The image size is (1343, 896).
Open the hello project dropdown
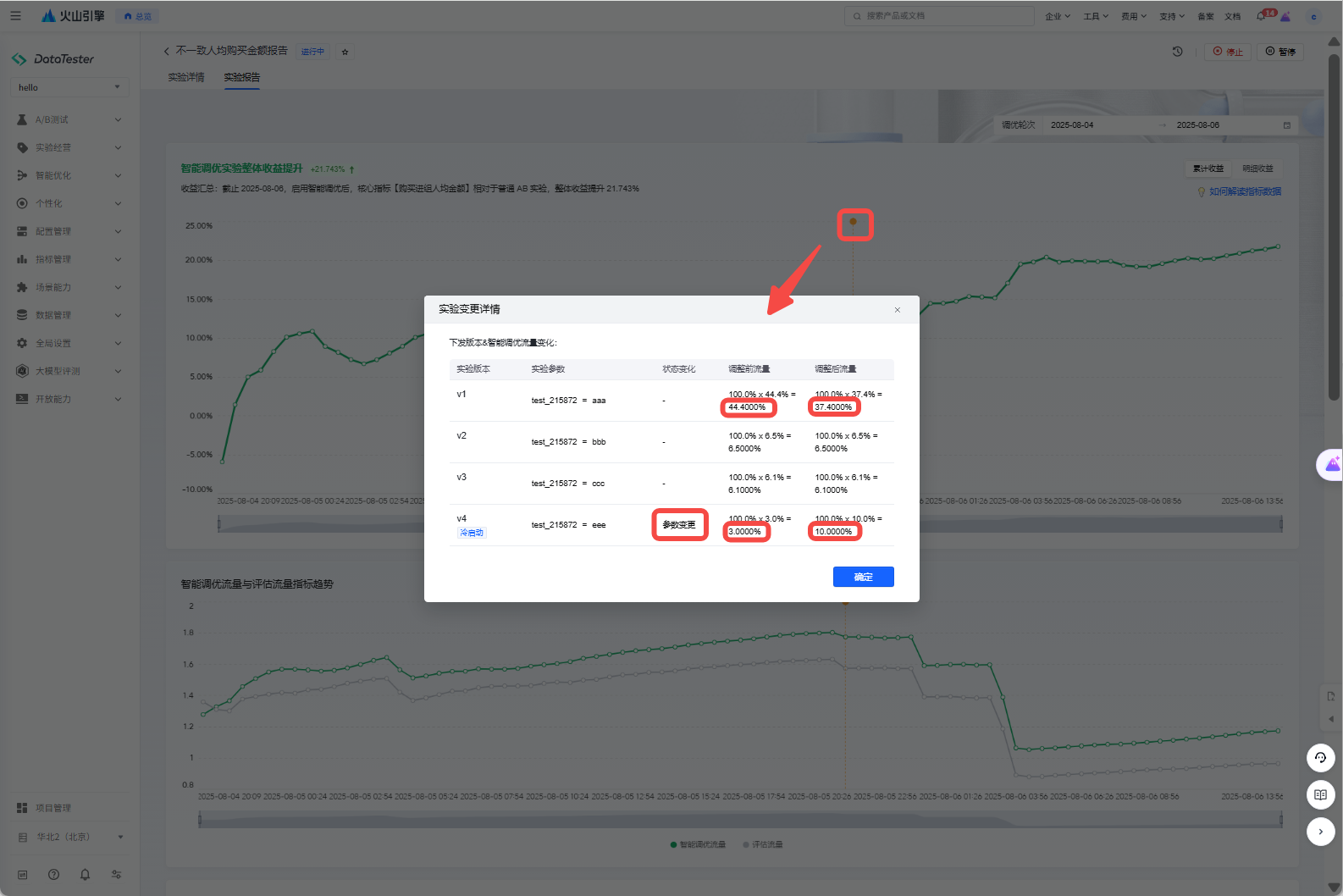point(69,87)
